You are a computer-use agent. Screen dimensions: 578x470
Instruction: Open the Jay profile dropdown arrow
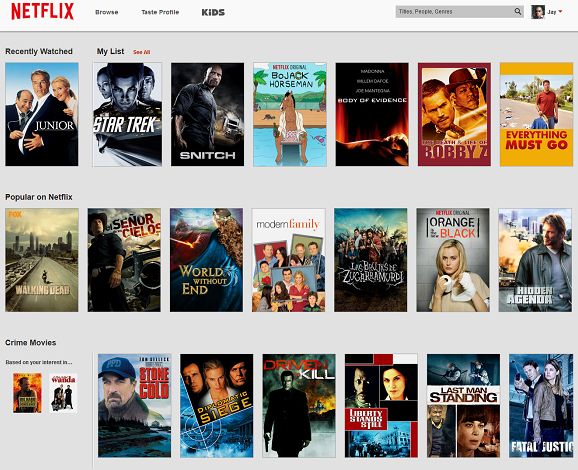[560, 11]
